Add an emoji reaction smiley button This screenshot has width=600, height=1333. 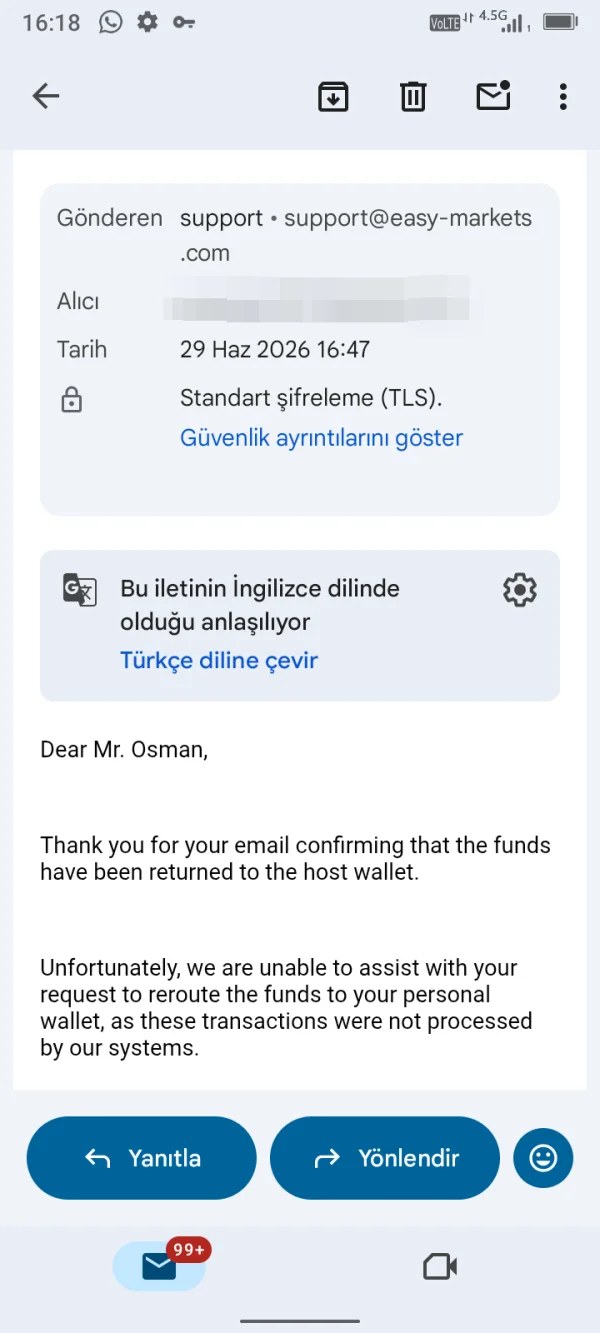point(543,1158)
